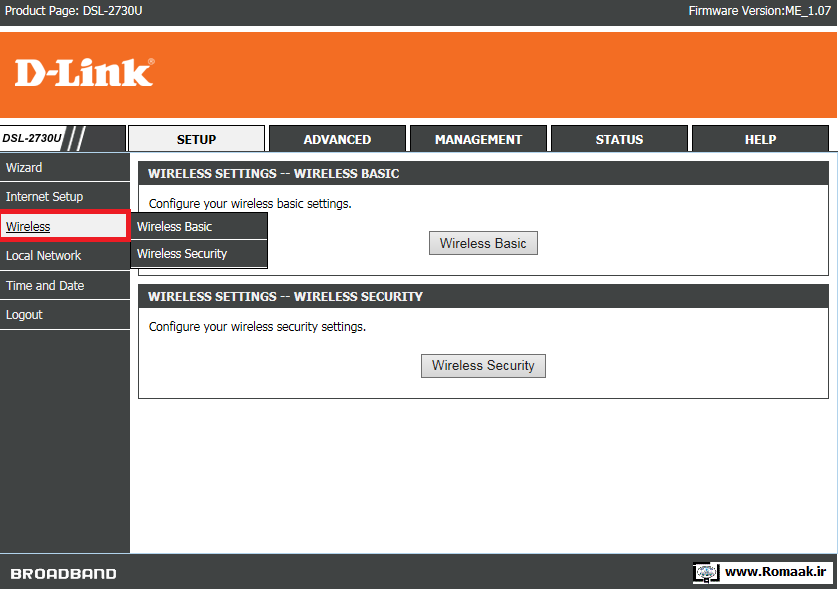Click Logout in the sidebar
The image size is (838, 589).
click(65, 315)
